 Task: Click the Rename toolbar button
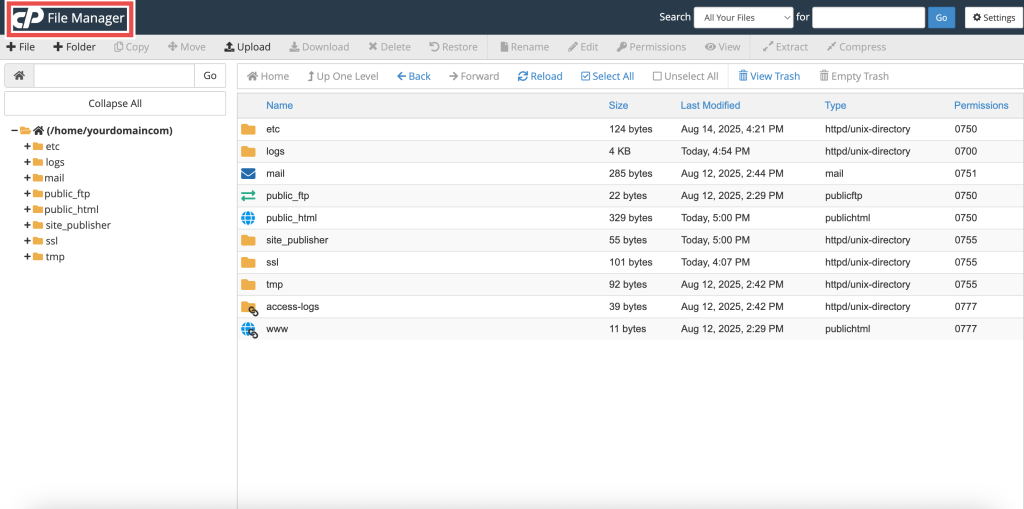pos(524,47)
